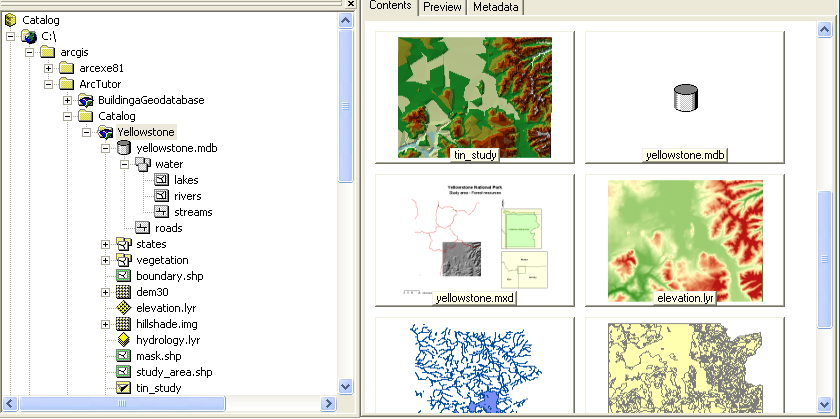Collapse the Catalog subfolder node under ArcTutor
This screenshot has width=840, height=419.
pos(68,116)
